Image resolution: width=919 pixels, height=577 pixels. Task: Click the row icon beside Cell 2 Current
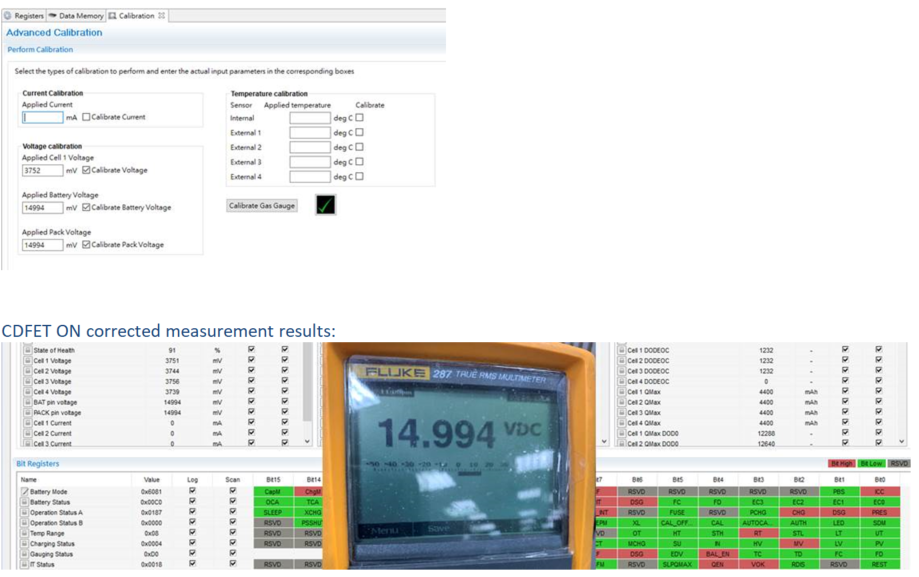(x=27, y=433)
